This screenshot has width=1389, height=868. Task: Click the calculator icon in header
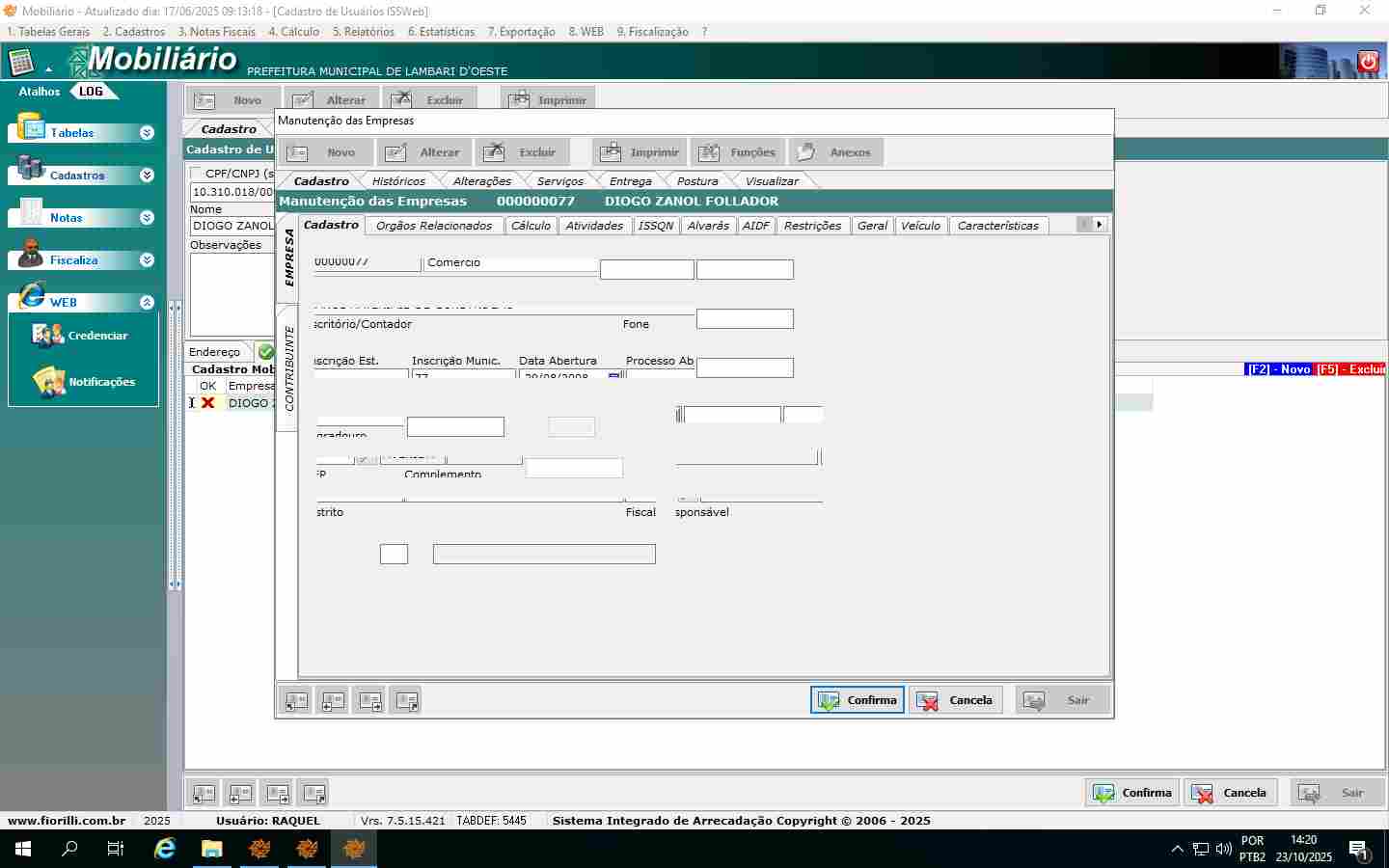tap(21, 63)
